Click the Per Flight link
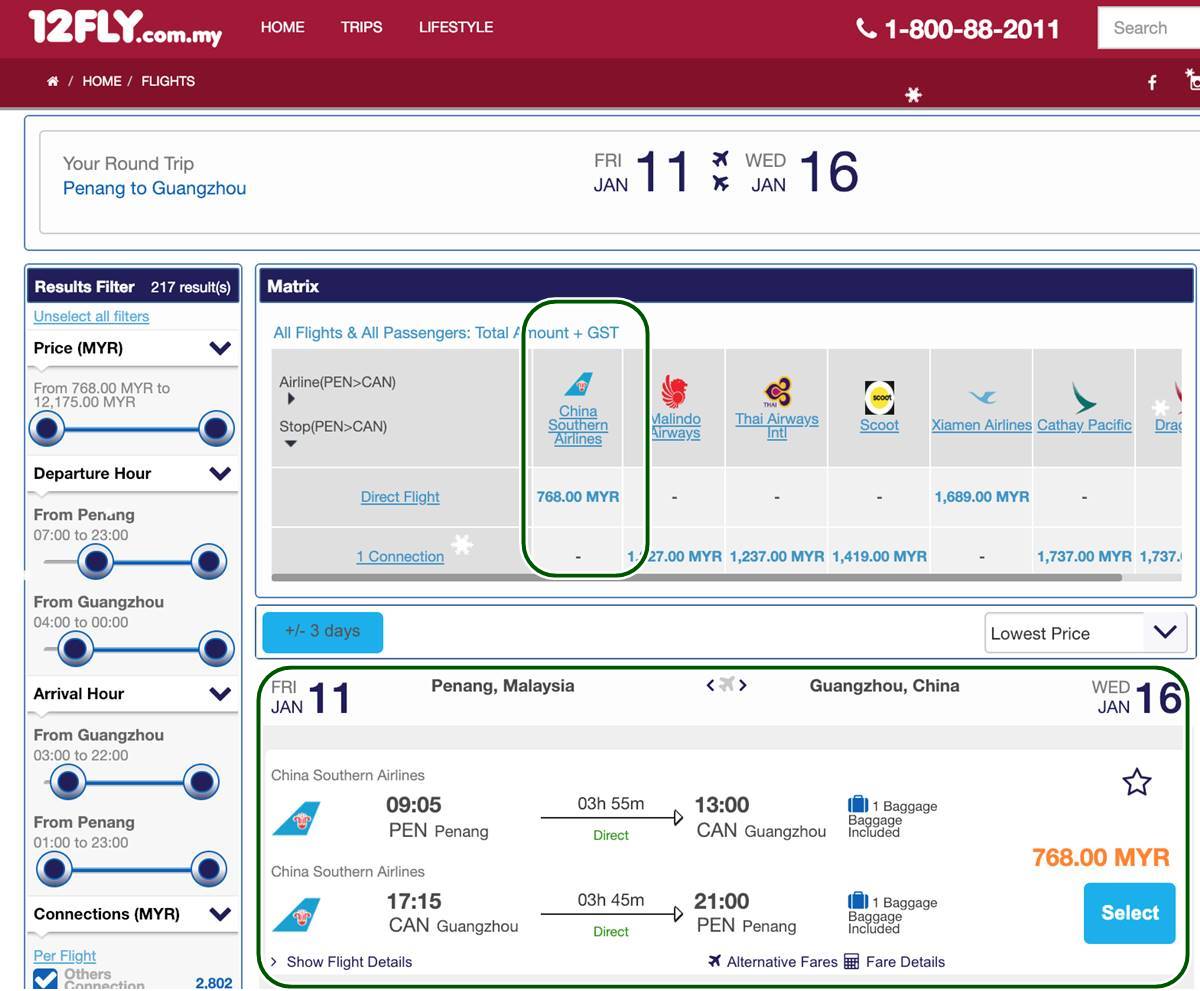1200x991 pixels. [x=65, y=956]
